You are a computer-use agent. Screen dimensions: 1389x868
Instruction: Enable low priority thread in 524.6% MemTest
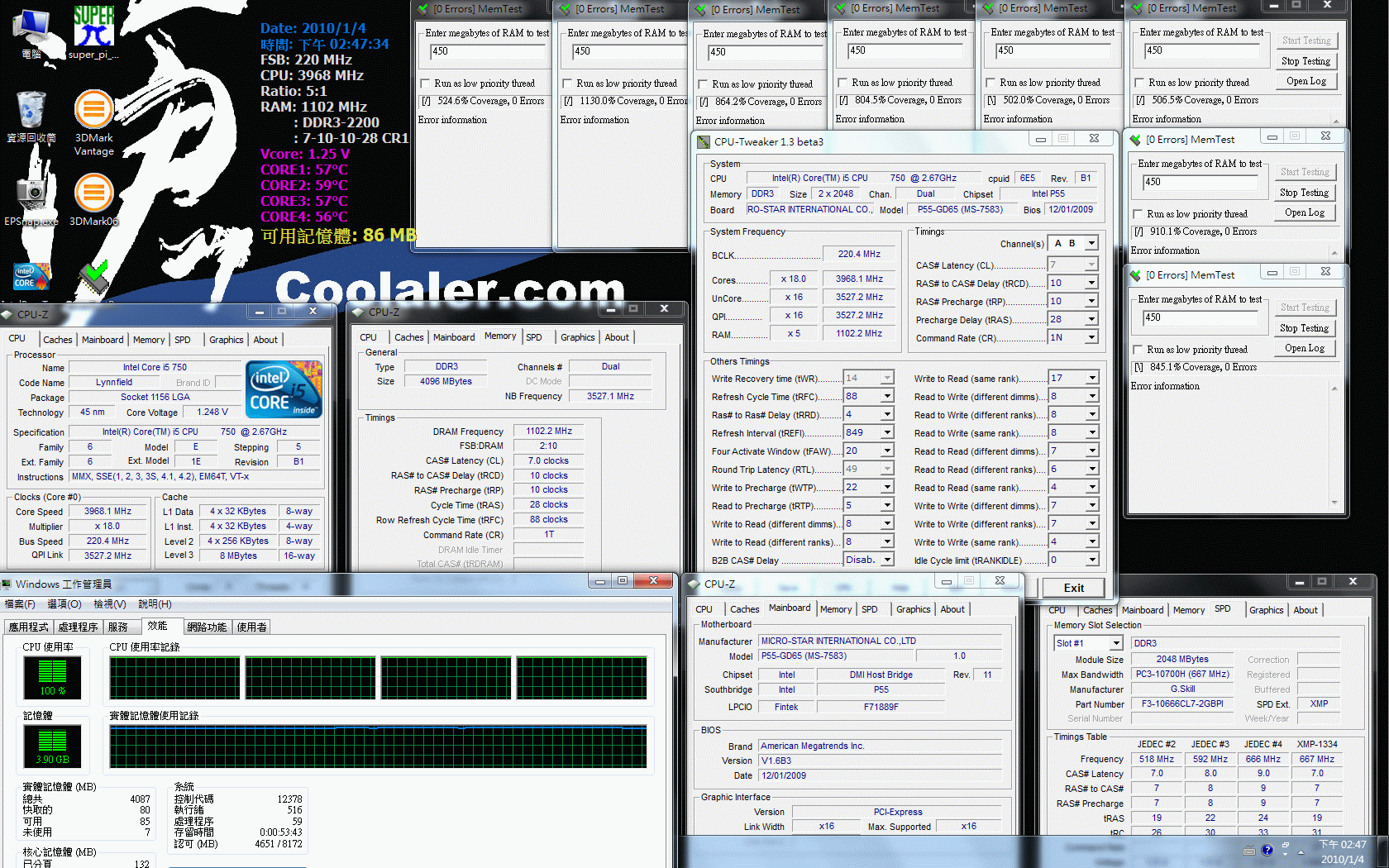[x=425, y=83]
